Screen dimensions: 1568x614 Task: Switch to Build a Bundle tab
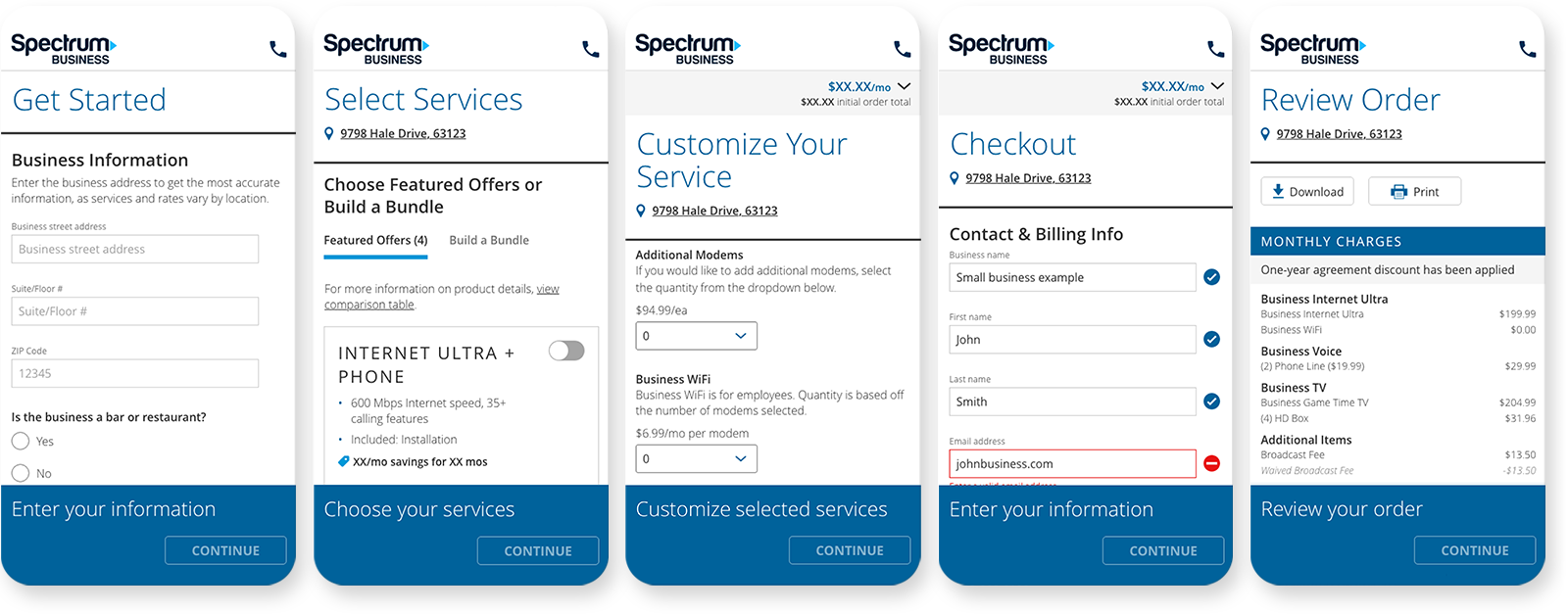(489, 240)
